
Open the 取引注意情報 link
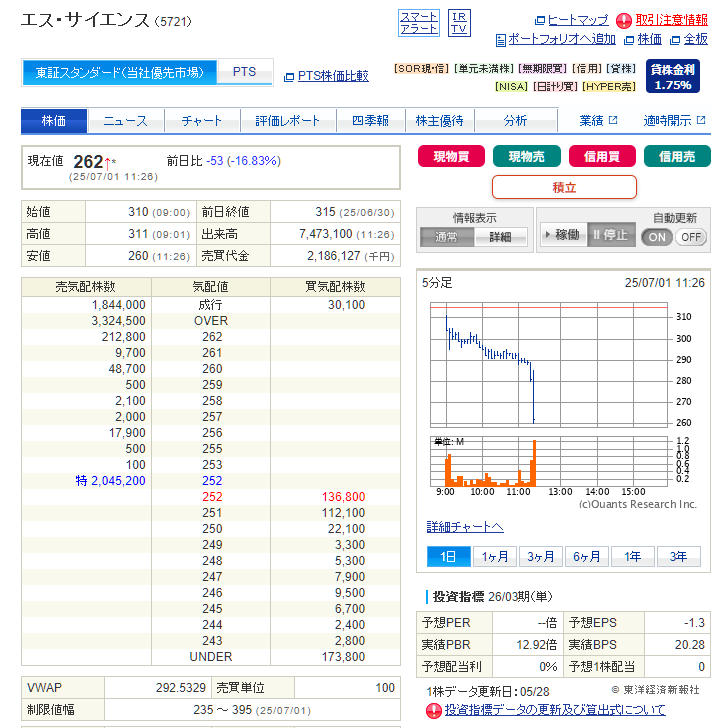tap(671, 20)
